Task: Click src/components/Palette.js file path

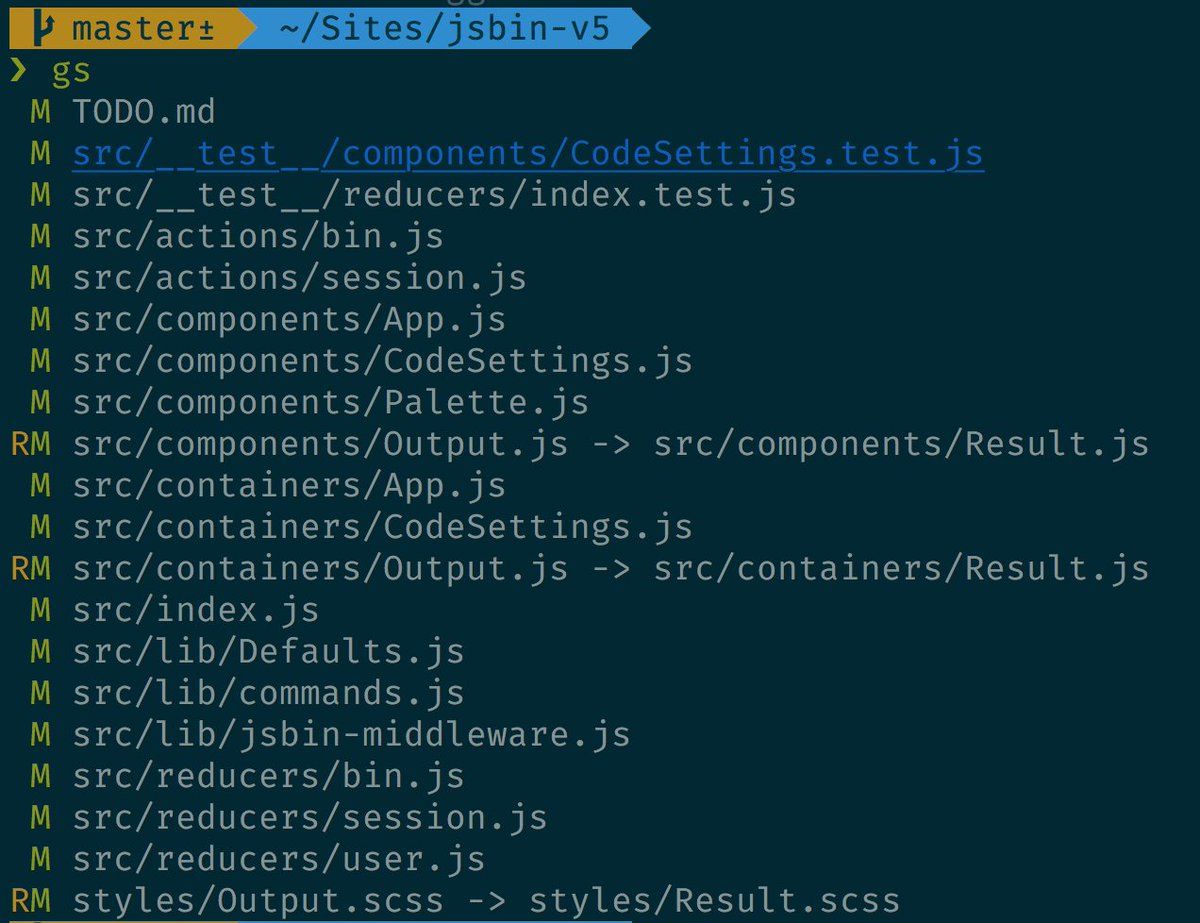Action: point(330,402)
